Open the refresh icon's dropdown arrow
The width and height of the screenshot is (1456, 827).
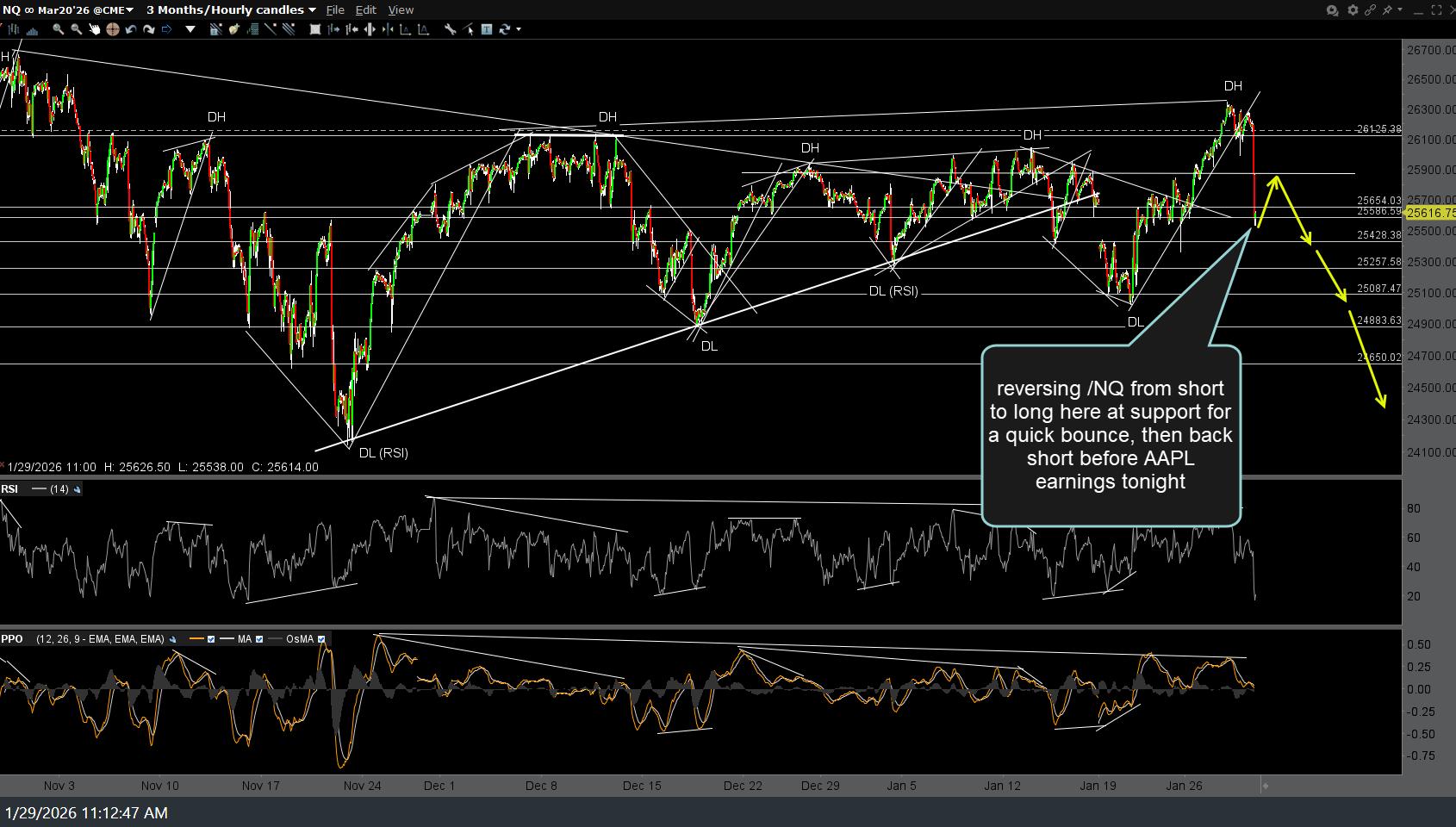(520, 28)
